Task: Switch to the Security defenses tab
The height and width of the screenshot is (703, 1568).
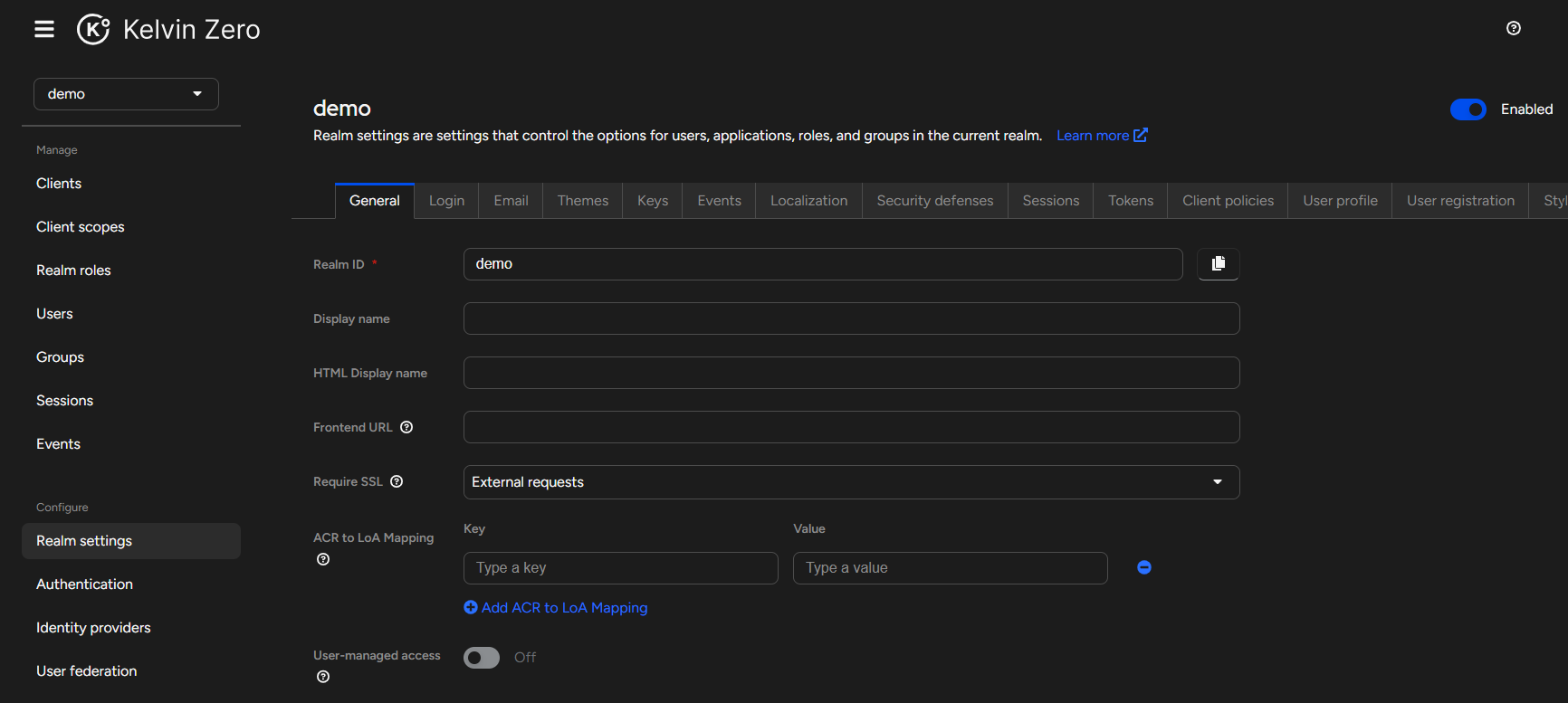Action: click(934, 201)
